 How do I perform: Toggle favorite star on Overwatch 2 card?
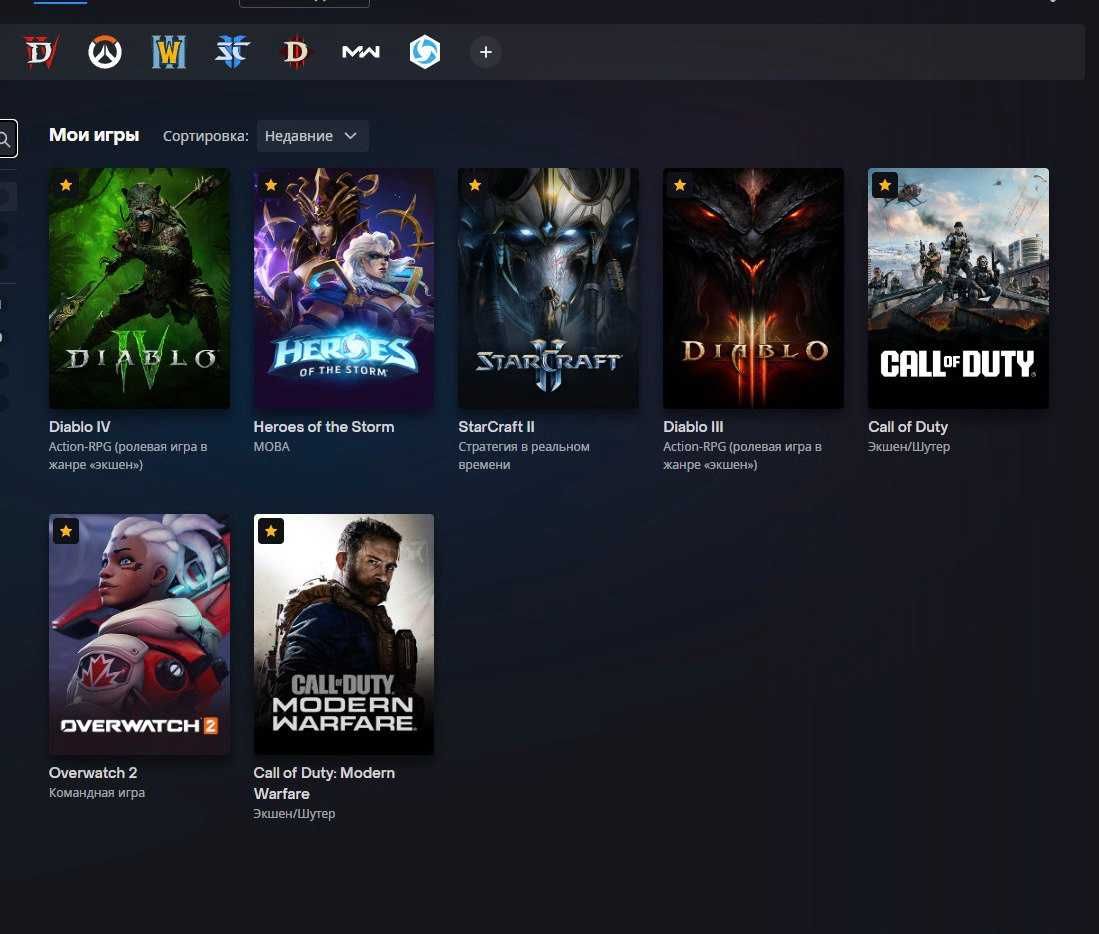click(66, 531)
